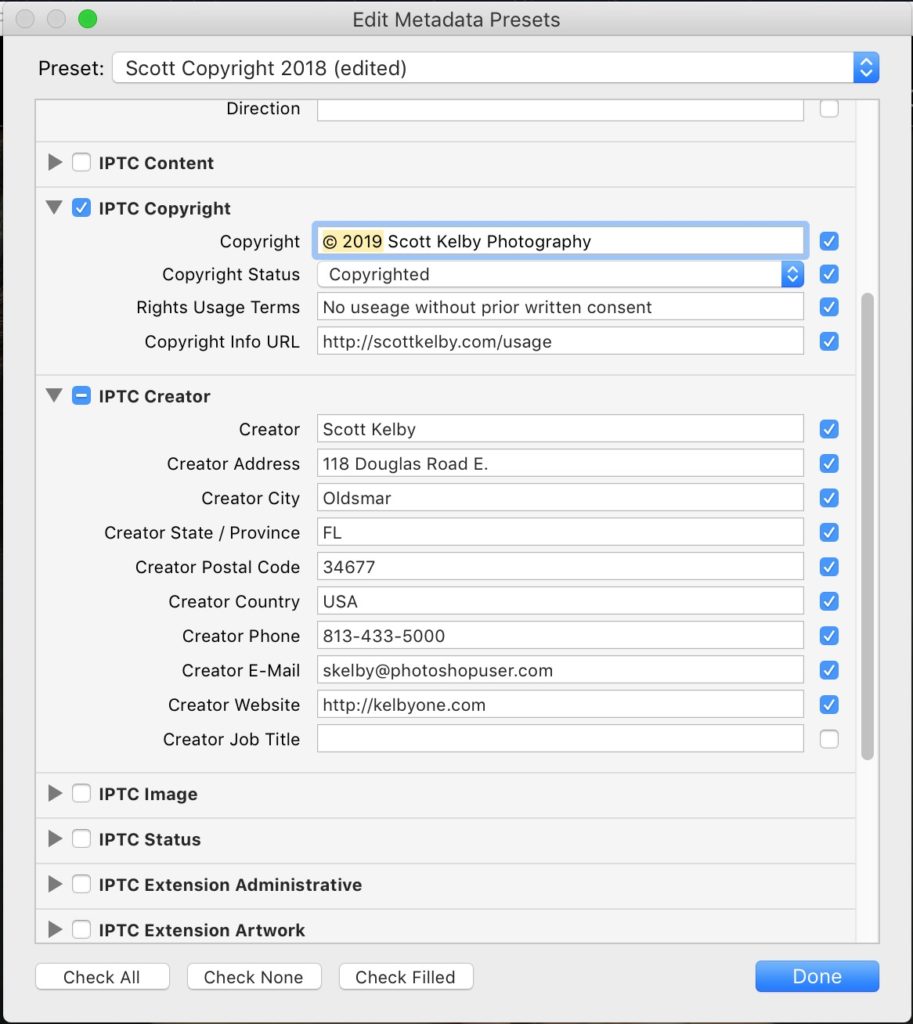The width and height of the screenshot is (913, 1024).
Task: Uncheck the Rights Usage Terms checkbox
Action: (829, 307)
